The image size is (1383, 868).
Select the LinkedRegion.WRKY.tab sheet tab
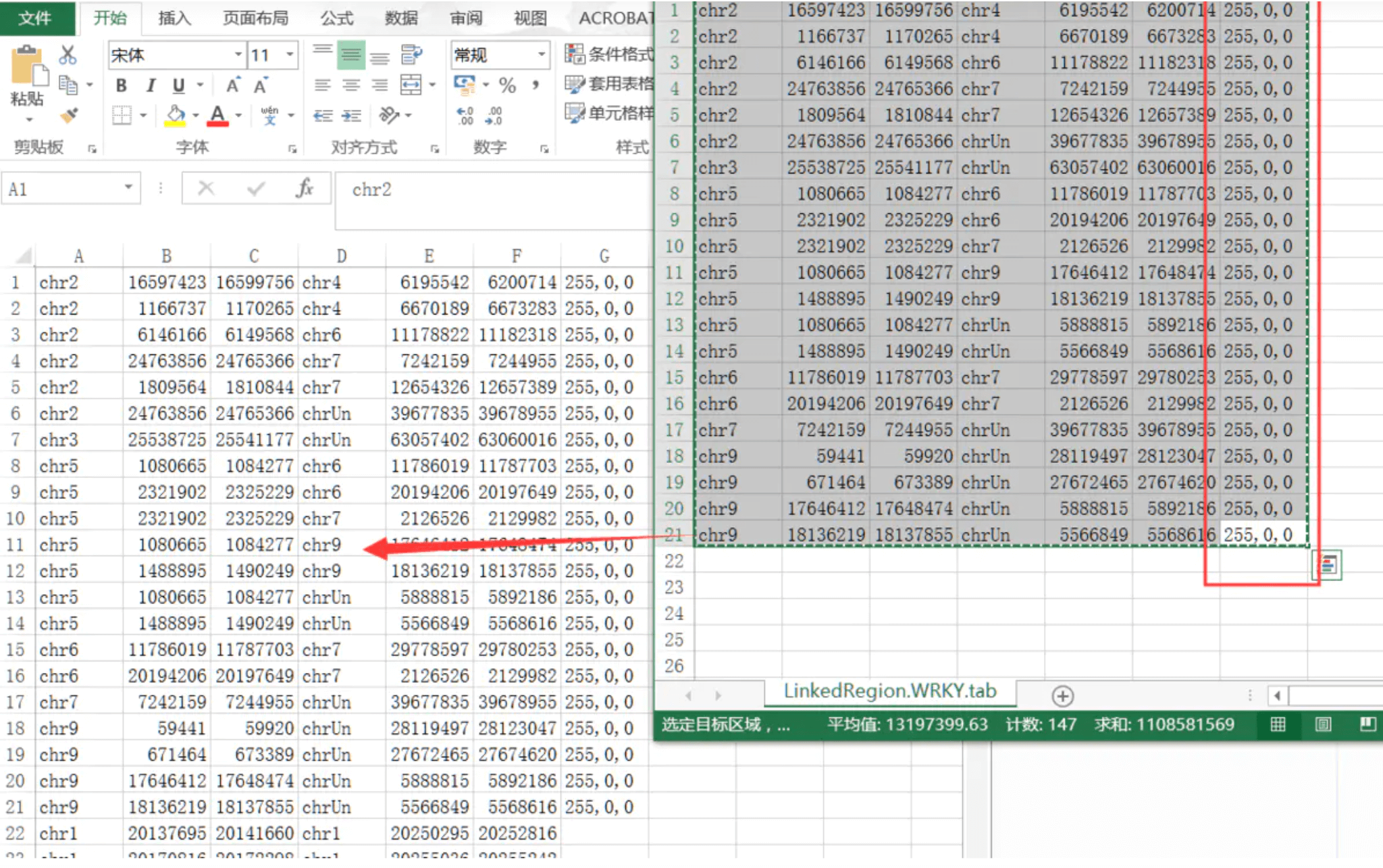889,691
